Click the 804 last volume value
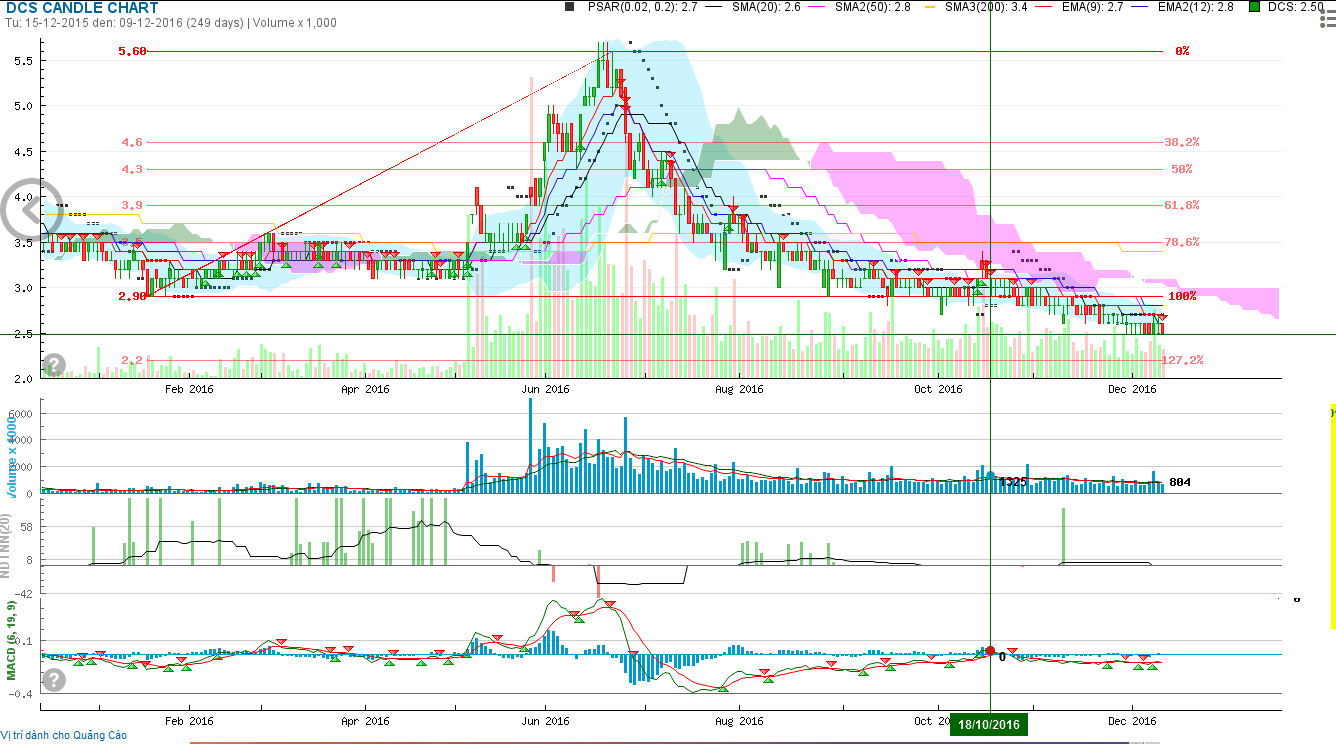Viewport: 1336px width, 744px height. (1179, 482)
